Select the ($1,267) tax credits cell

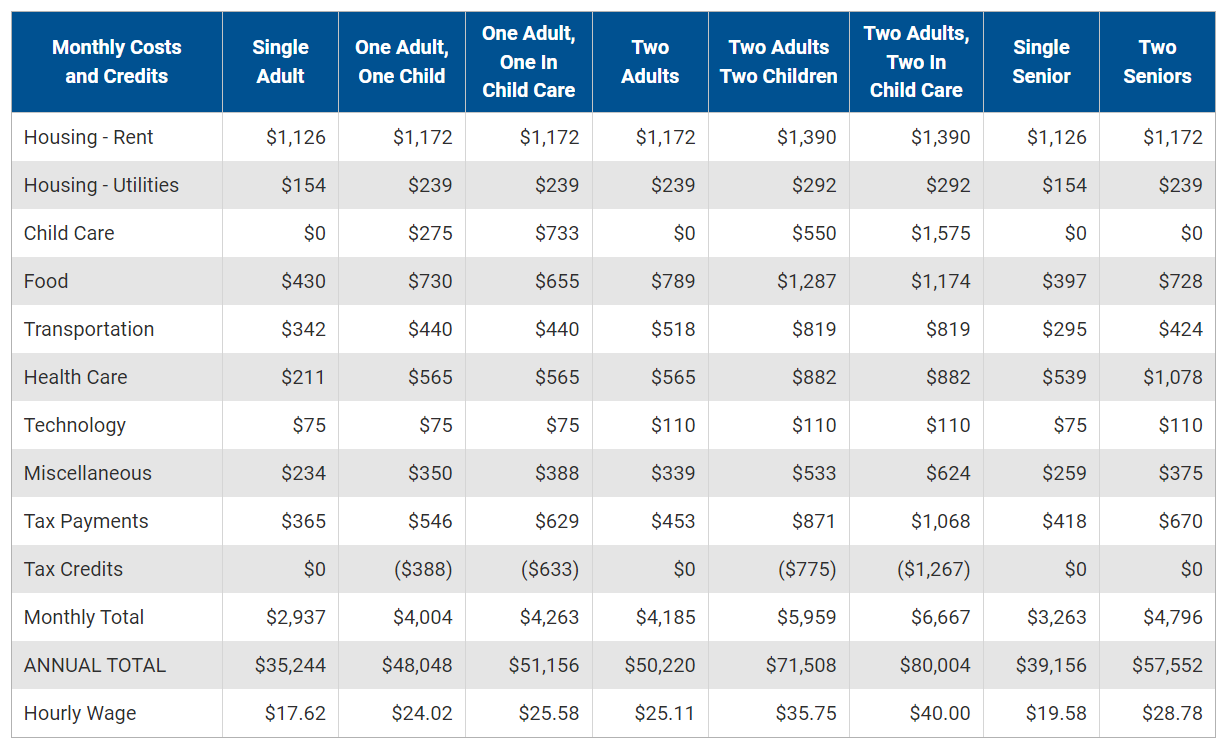pos(933,569)
